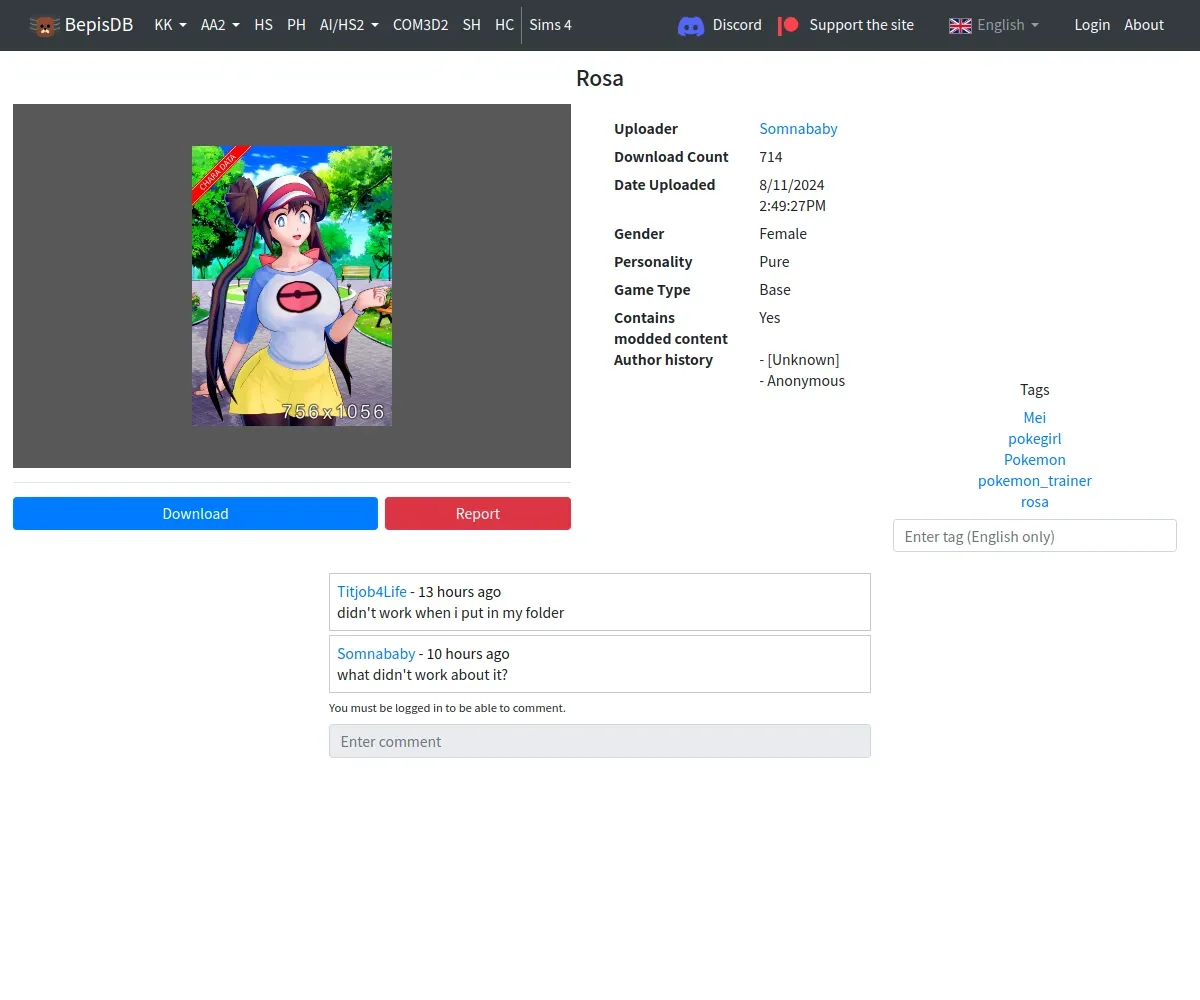The image size is (1200, 1000).
Task: Expand the AI/HS2 dropdown
Action: 349,25
